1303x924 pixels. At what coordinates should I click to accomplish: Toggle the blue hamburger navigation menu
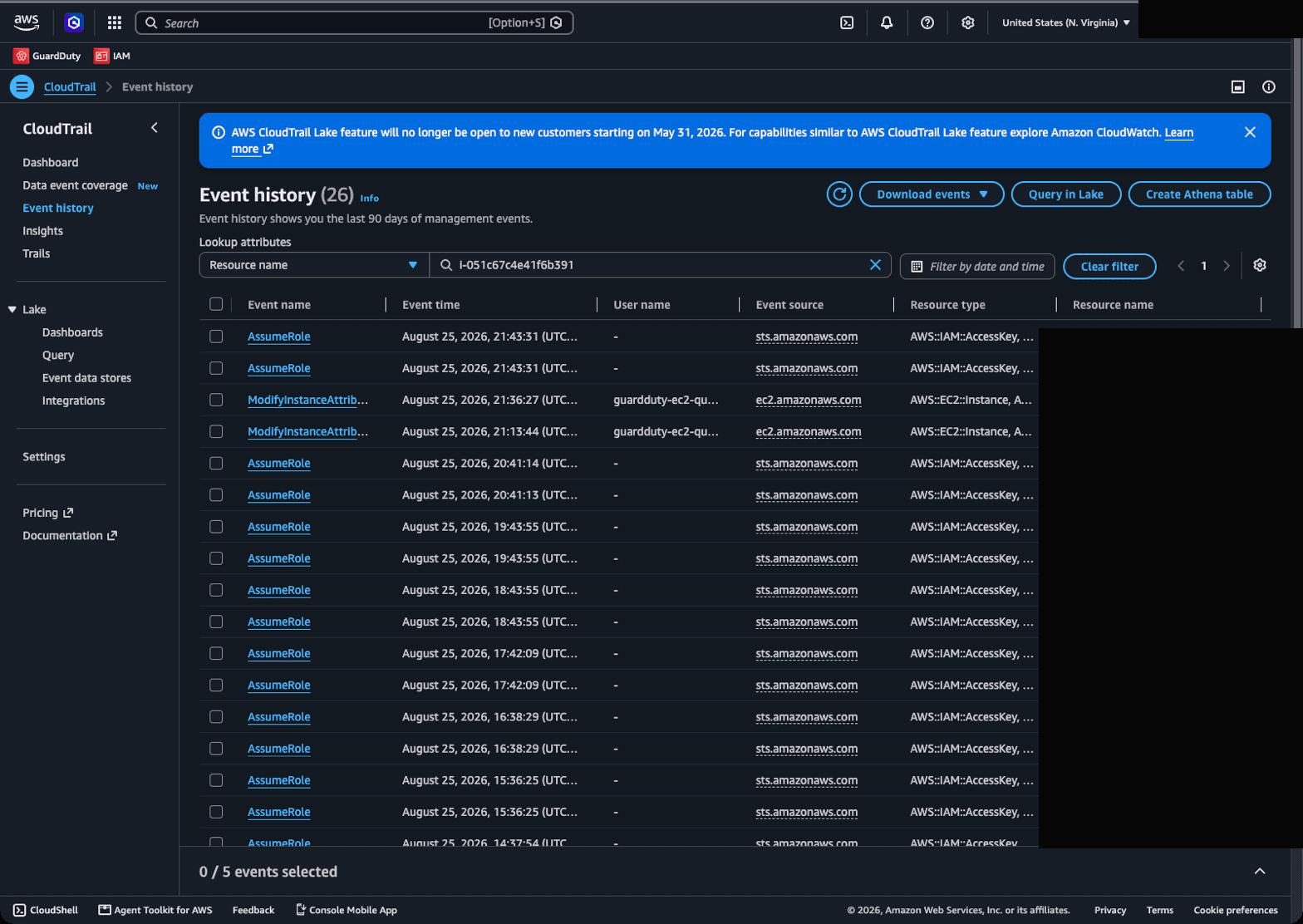pos(22,86)
